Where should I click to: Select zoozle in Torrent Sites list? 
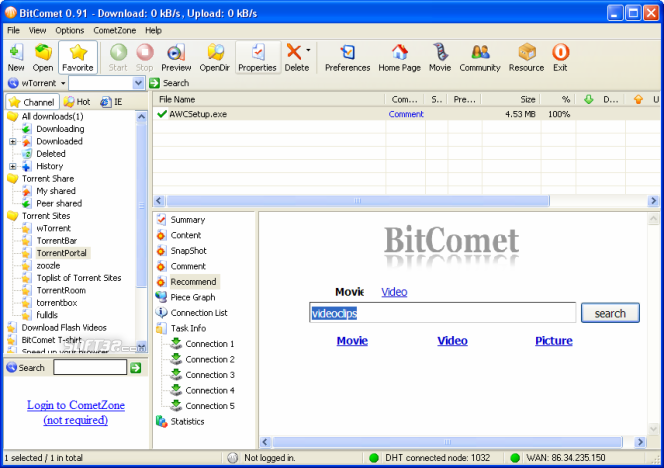48,266
